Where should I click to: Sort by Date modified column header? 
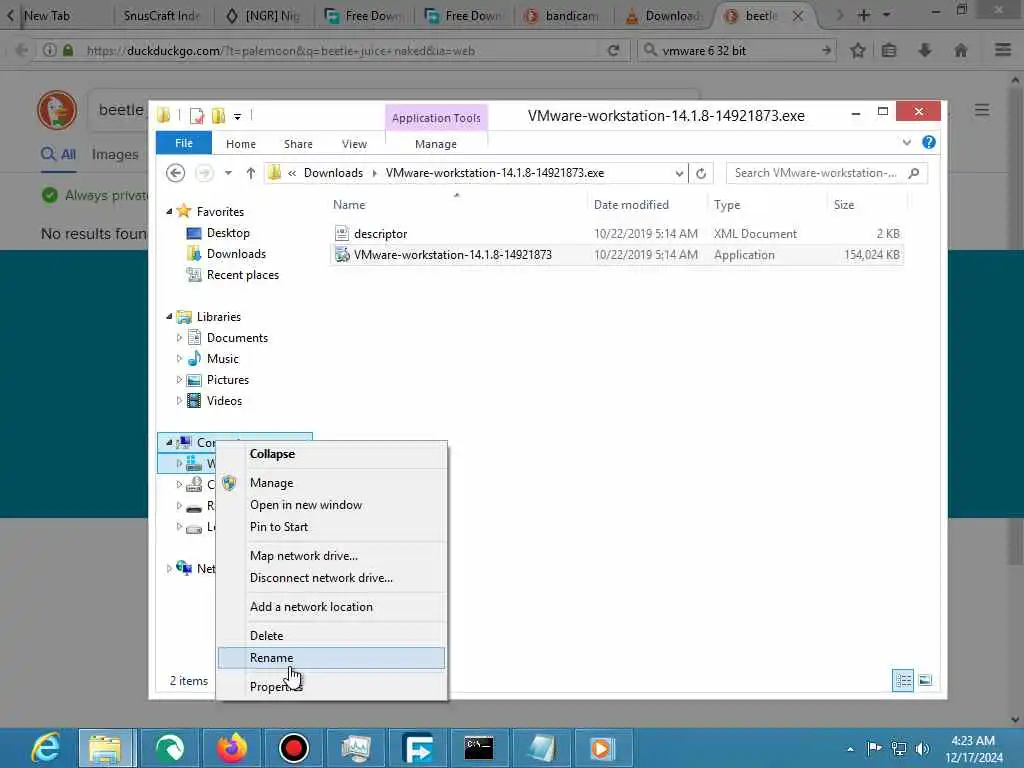(631, 204)
